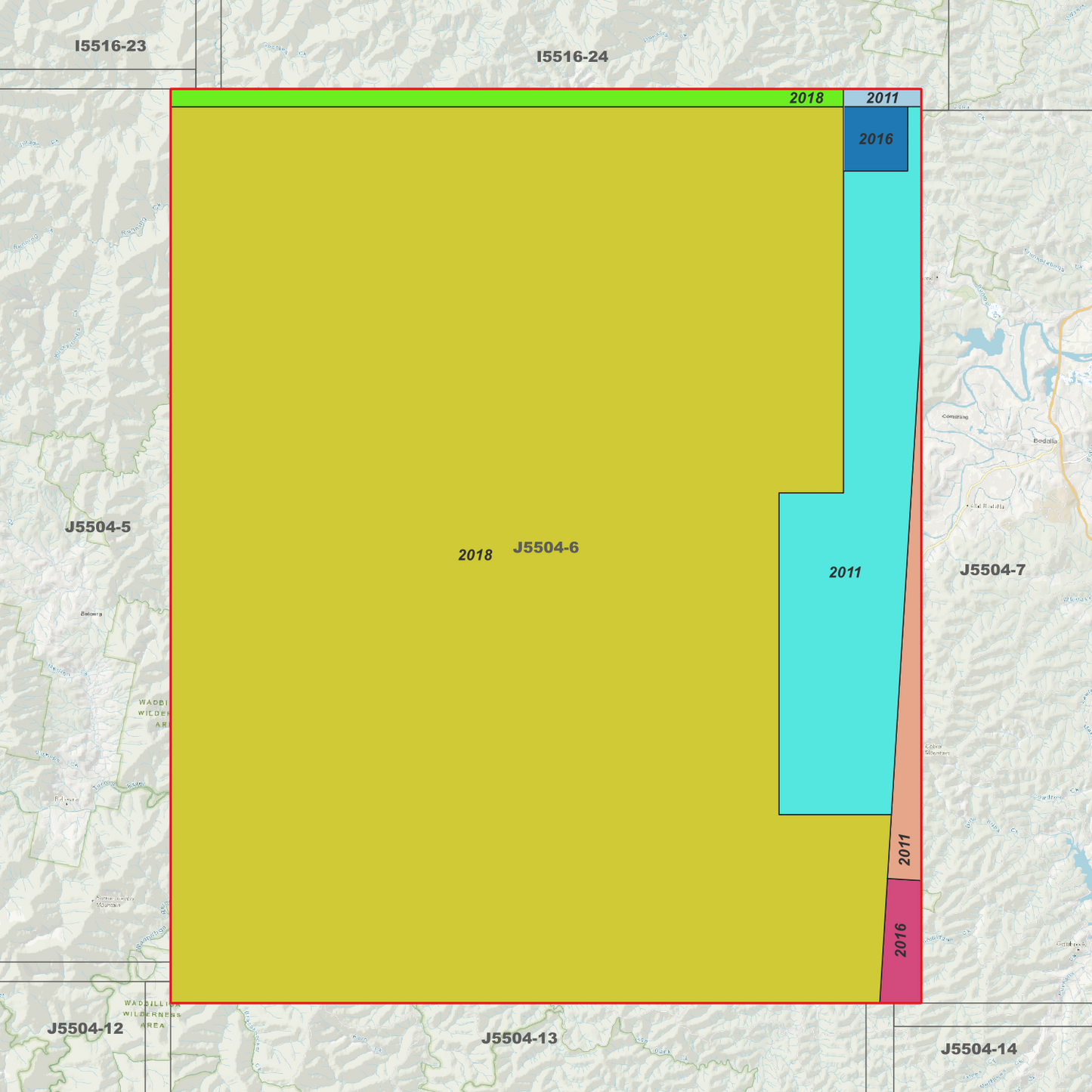
Task: Click the I5516-23 map sheet label
Action: point(110,46)
